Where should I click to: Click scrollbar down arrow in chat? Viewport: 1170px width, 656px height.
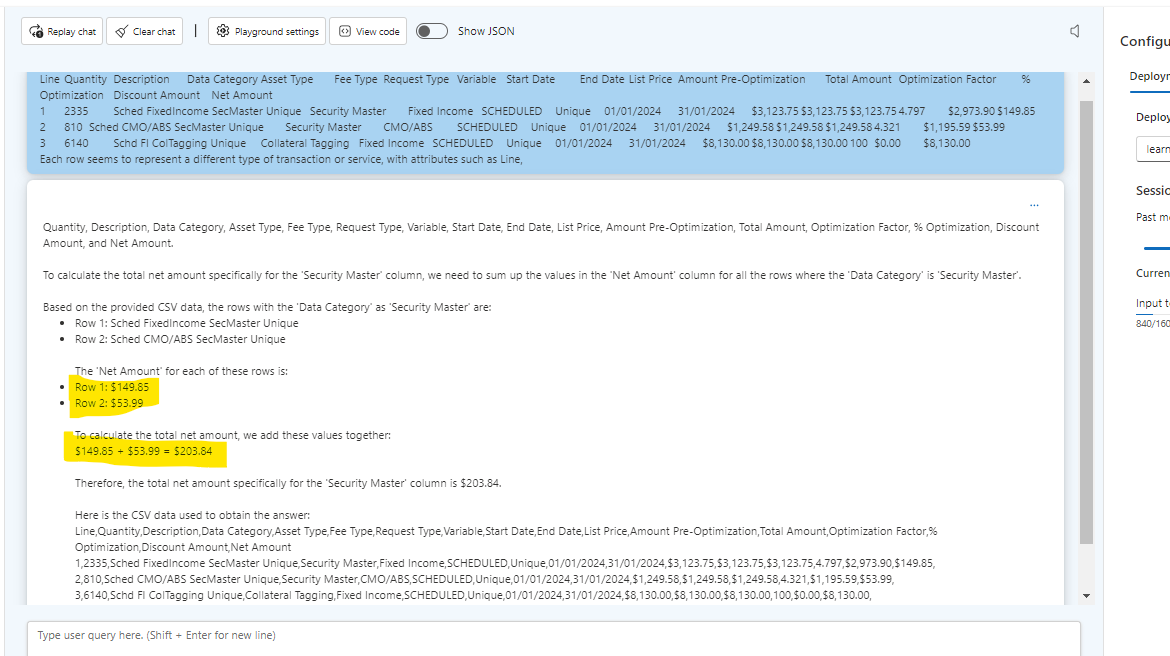click(1086, 596)
